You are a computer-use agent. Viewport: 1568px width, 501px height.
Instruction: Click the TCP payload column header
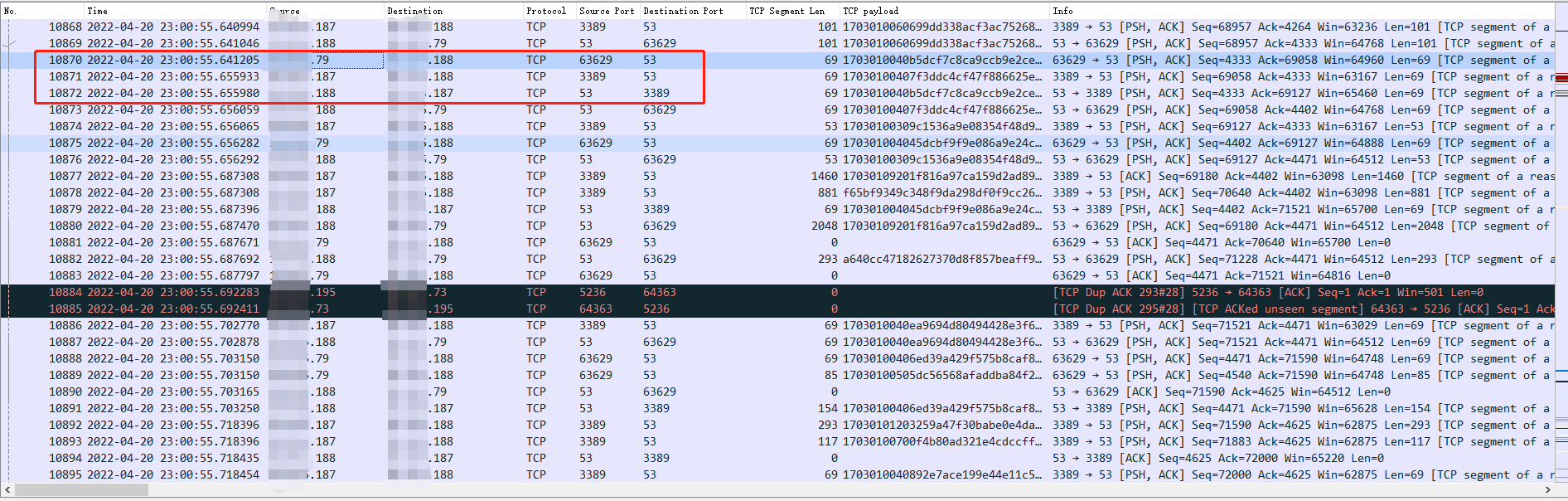point(870,11)
